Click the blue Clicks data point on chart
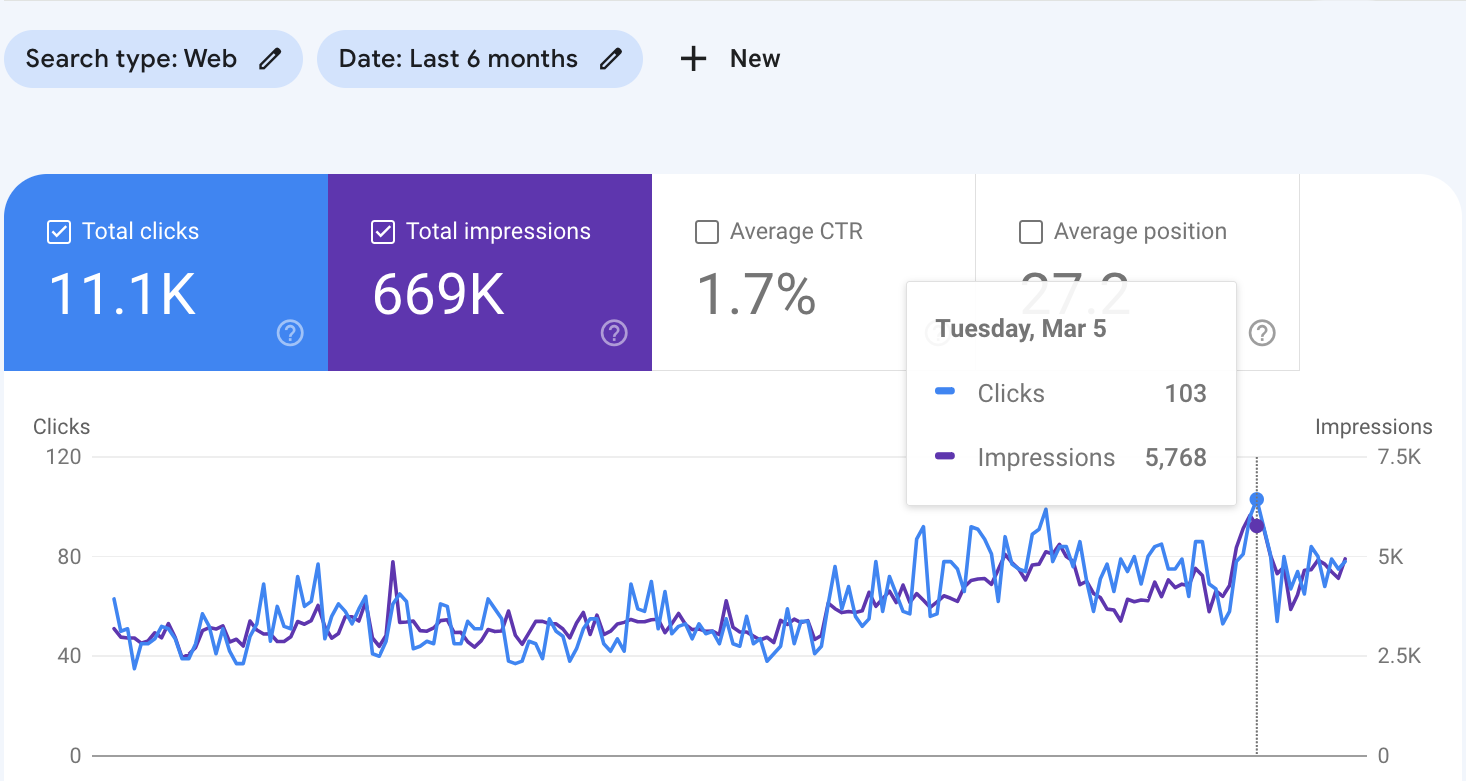1466x781 pixels. click(1257, 499)
